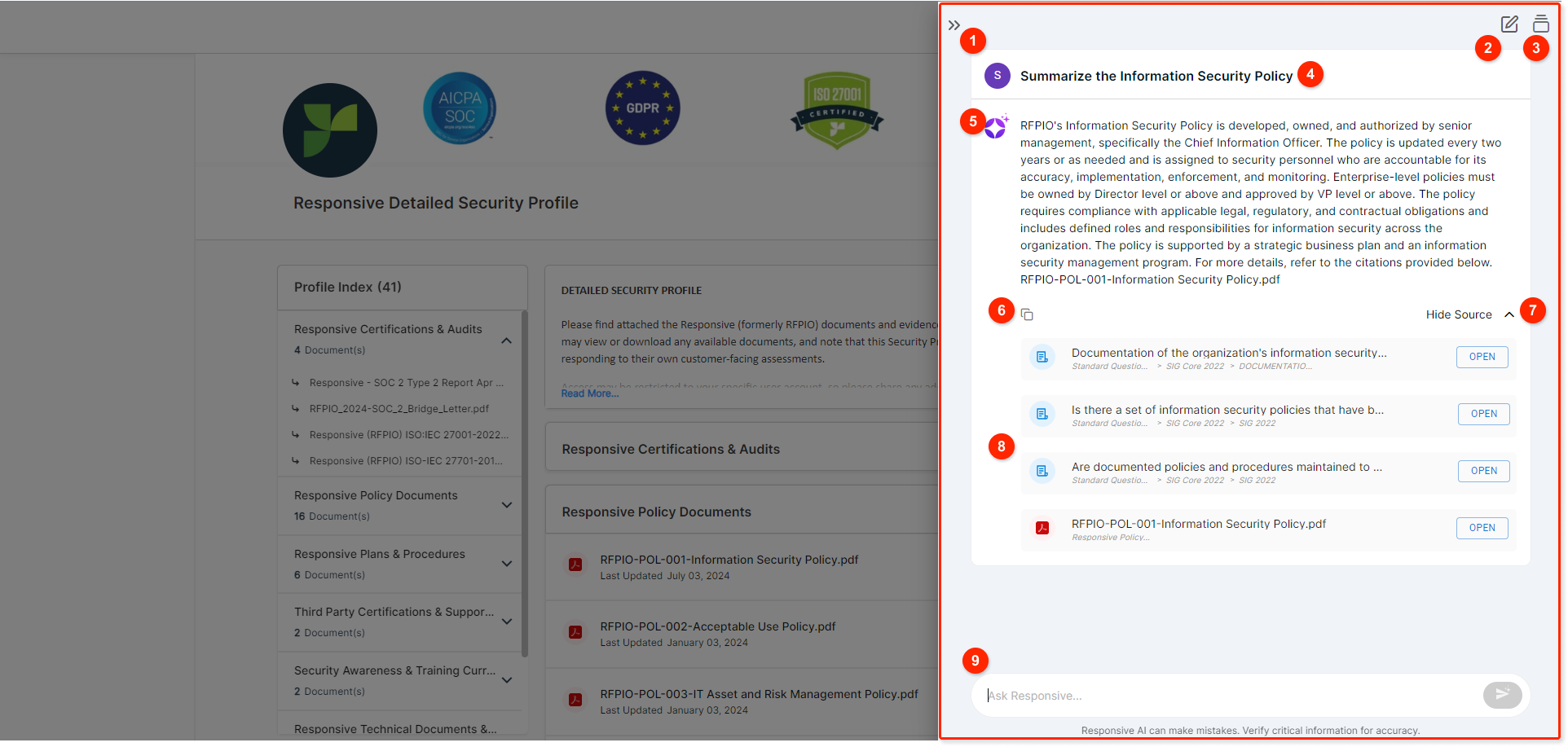Click the Profile Index (41) header
Viewport: 1568px width, 747px height.
(348, 287)
